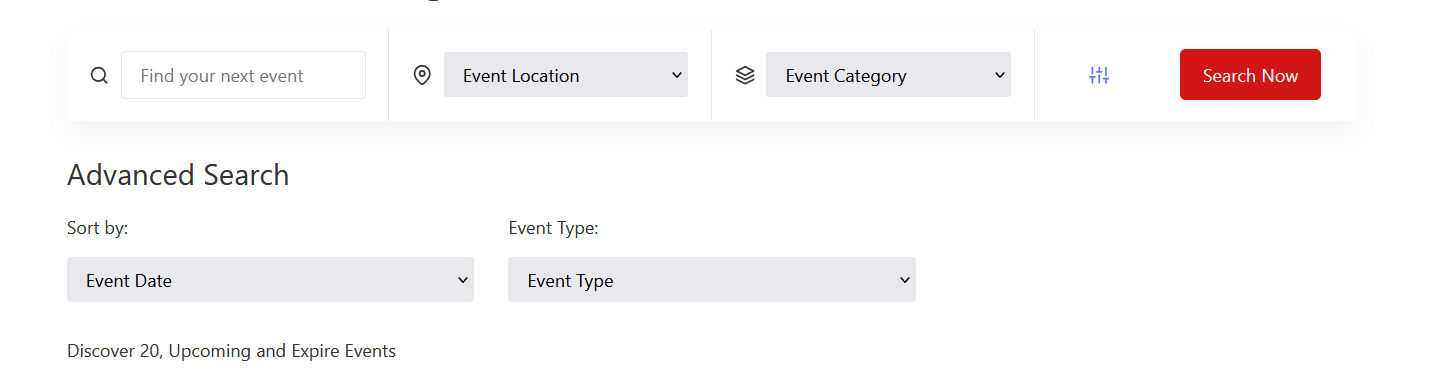Click the Advanced Search heading

click(178, 175)
